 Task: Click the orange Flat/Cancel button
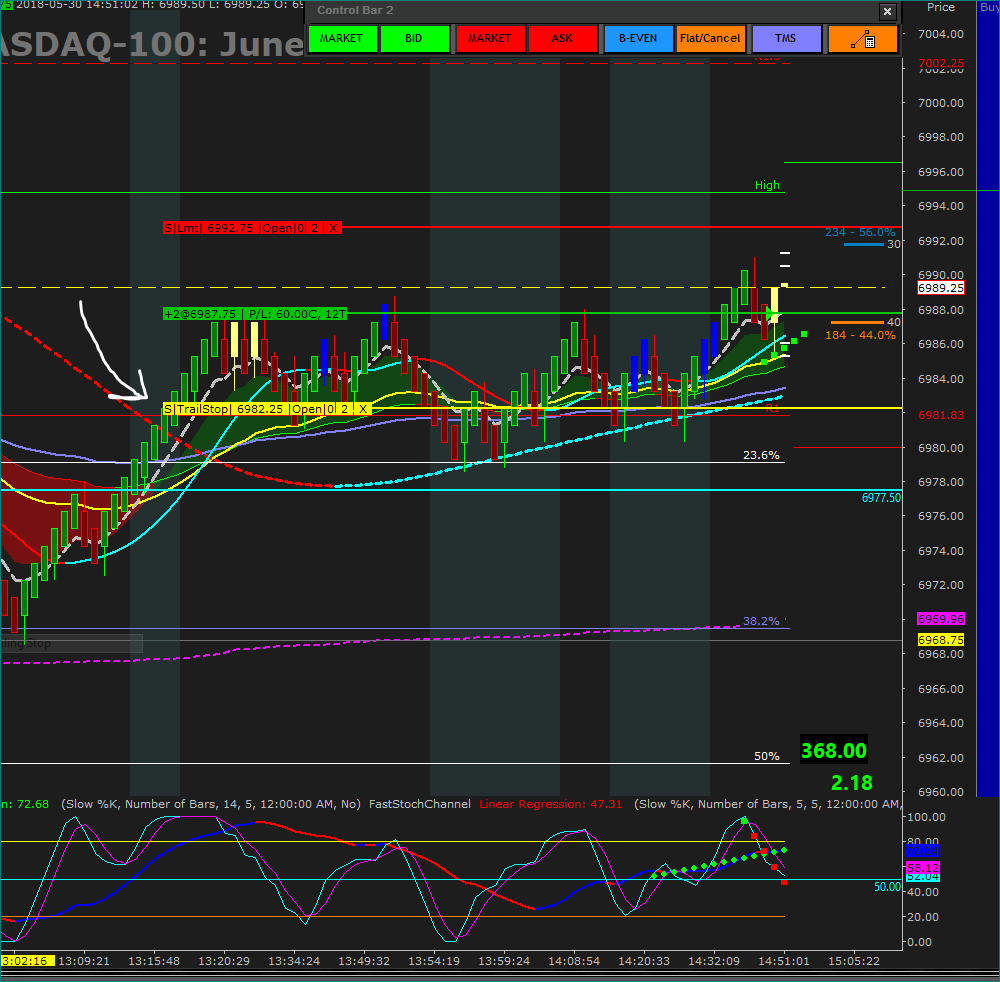(x=710, y=39)
